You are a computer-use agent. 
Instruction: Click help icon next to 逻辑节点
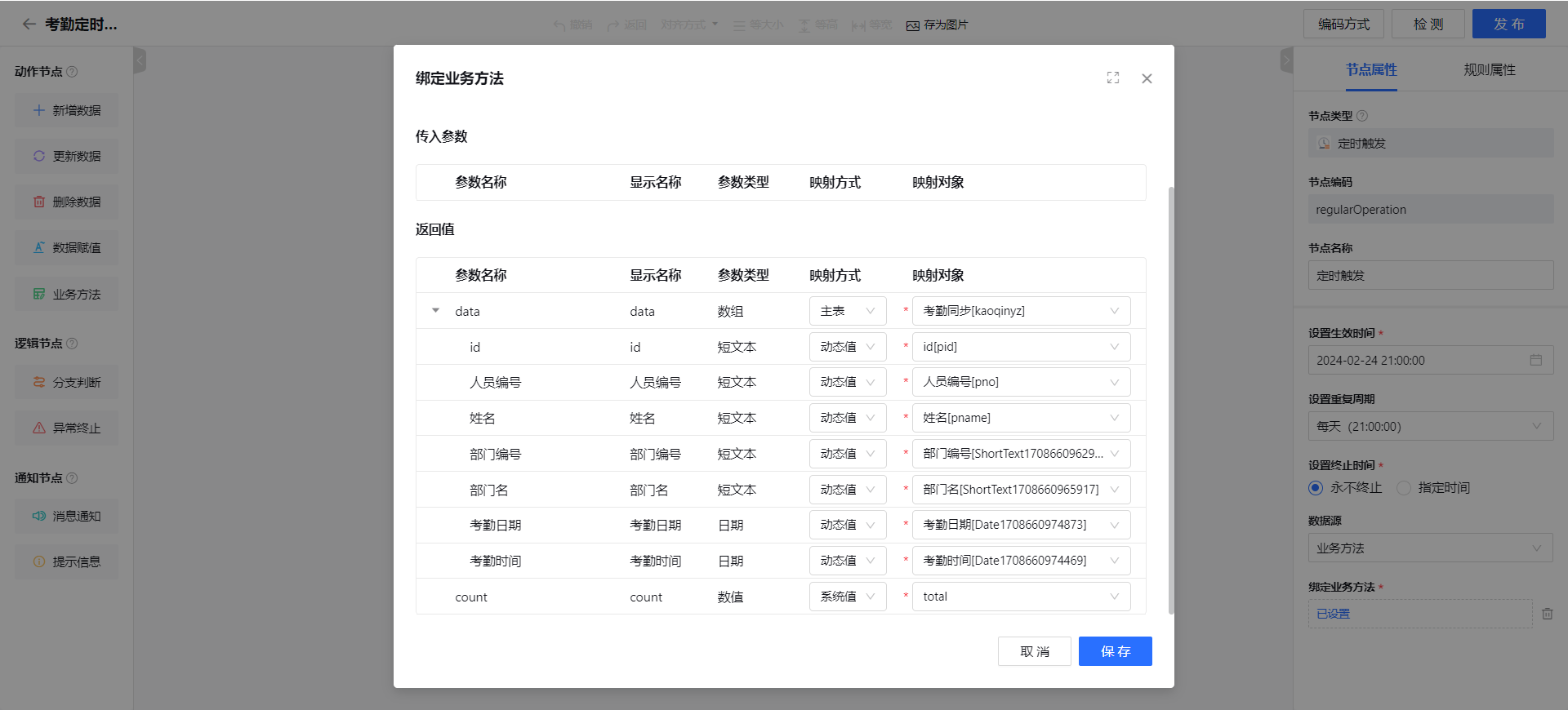[x=72, y=344]
